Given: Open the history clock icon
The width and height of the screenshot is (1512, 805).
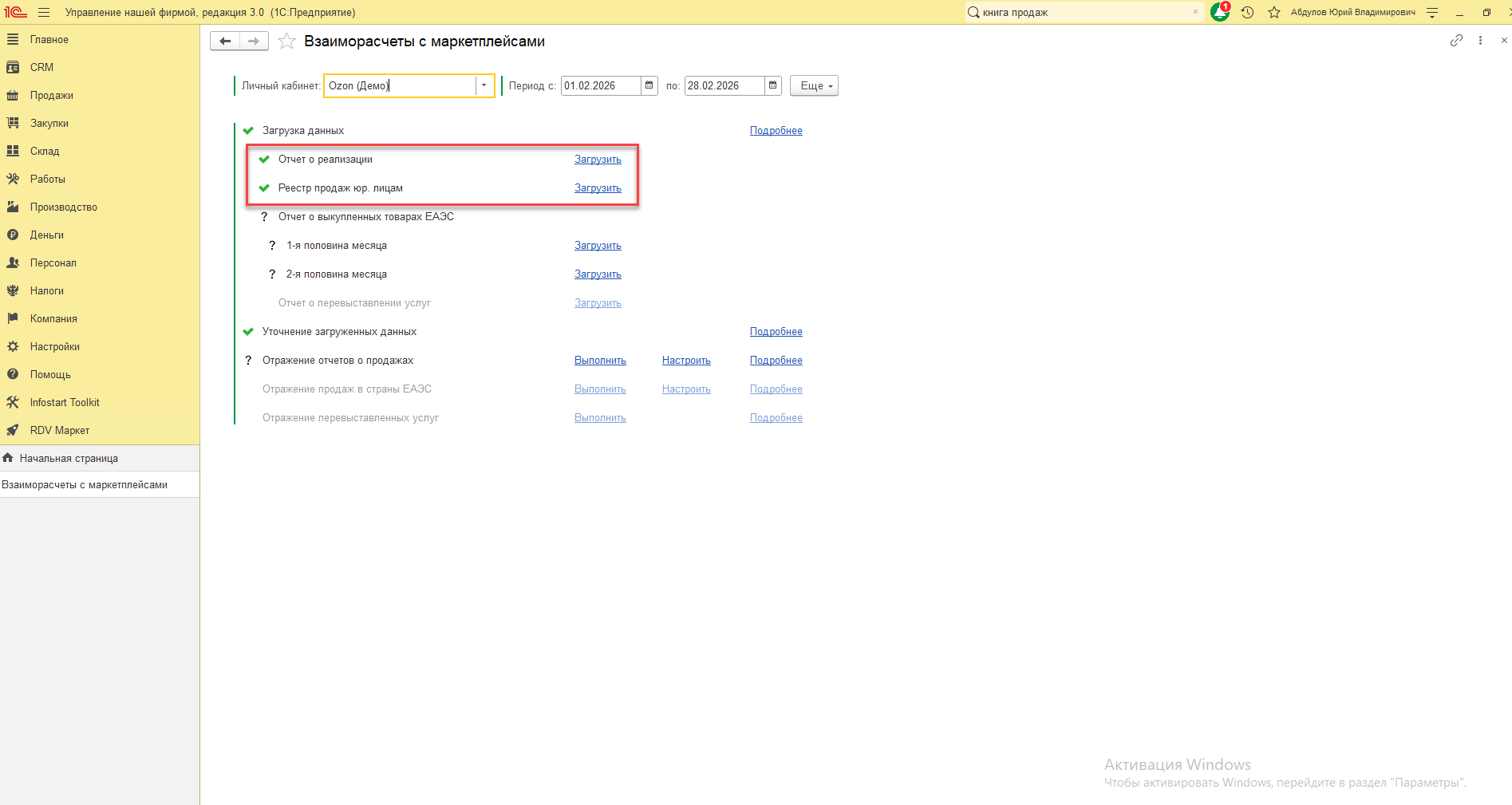Looking at the screenshot, I should (x=1247, y=12).
